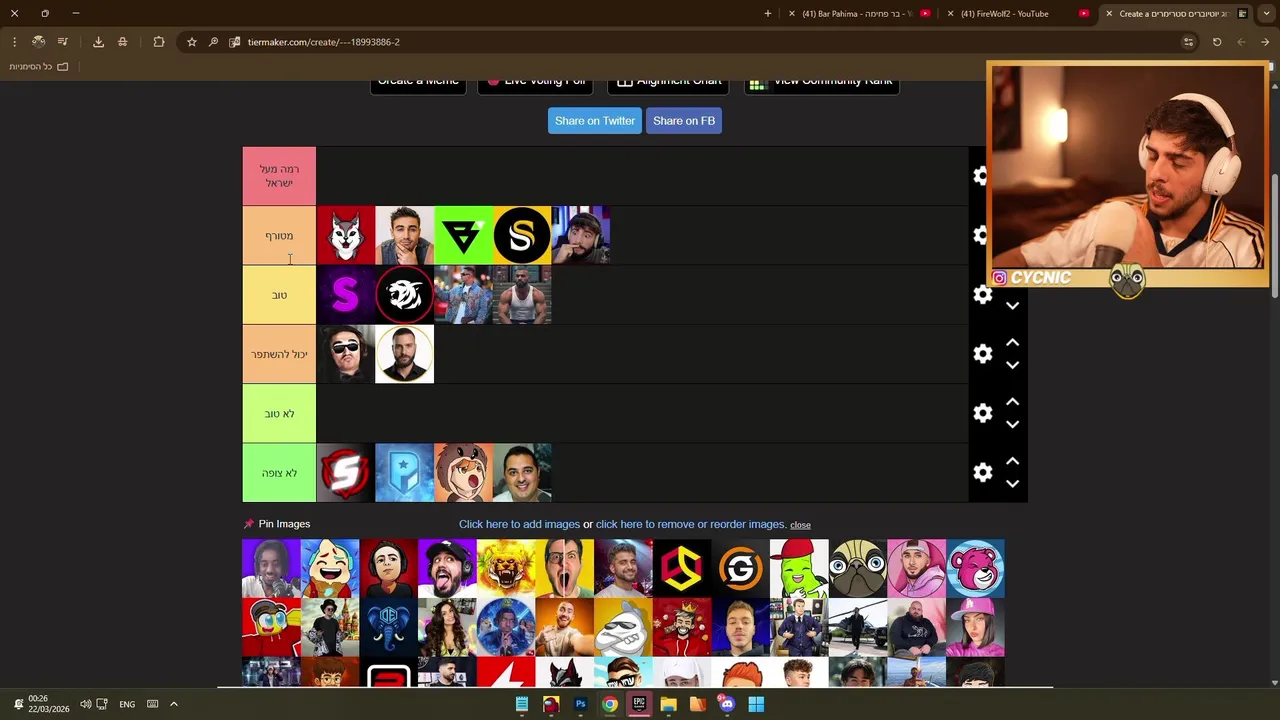The width and height of the screenshot is (1280, 720).
Task: Select the Create a tier list tab
Action: [x=1174, y=13]
